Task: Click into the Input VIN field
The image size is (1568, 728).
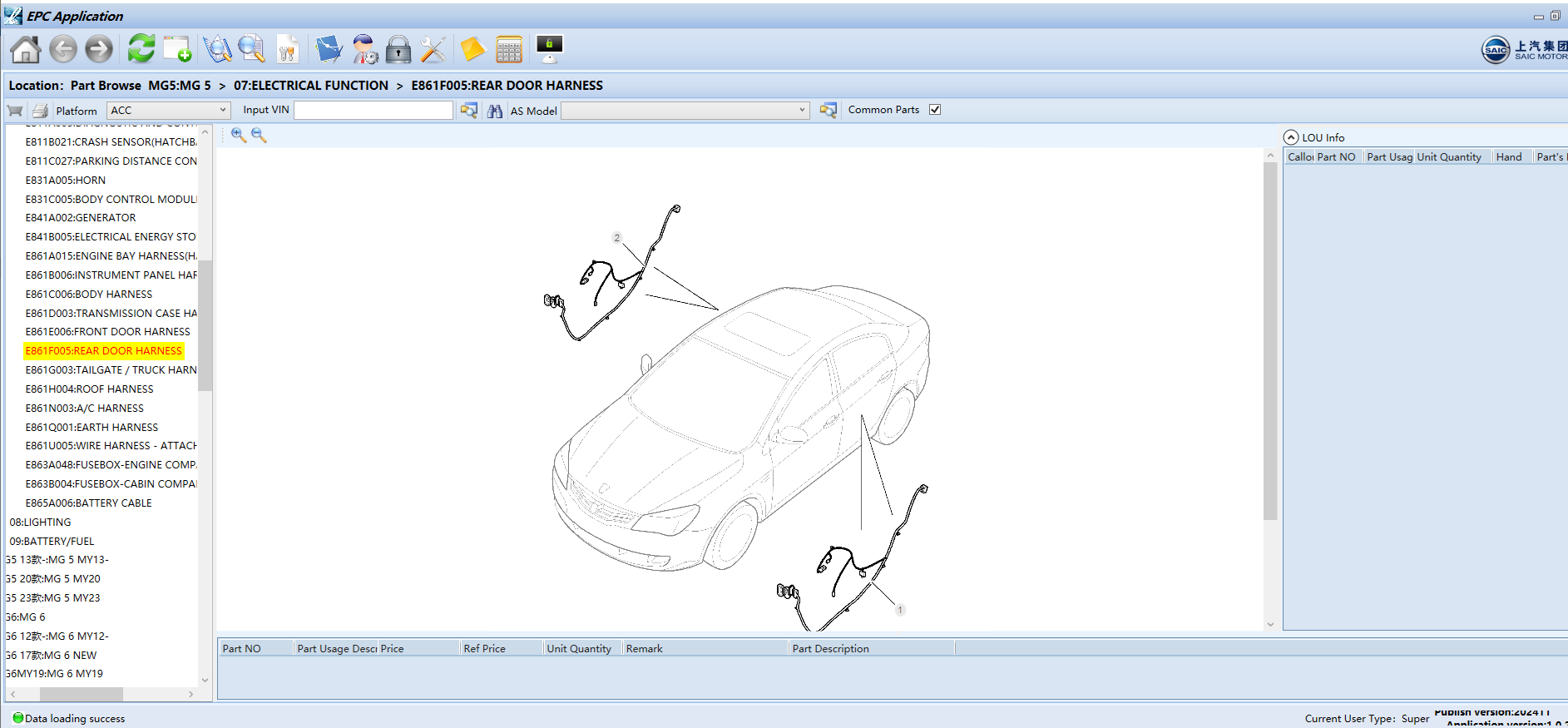Action: coord(373,110)
